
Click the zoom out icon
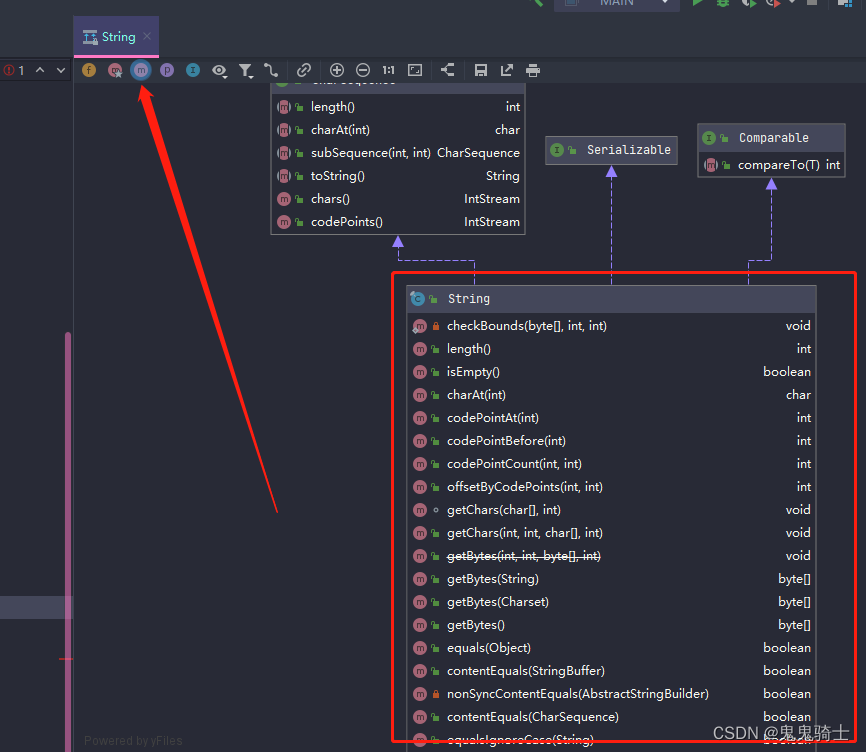tap(363, 70)
